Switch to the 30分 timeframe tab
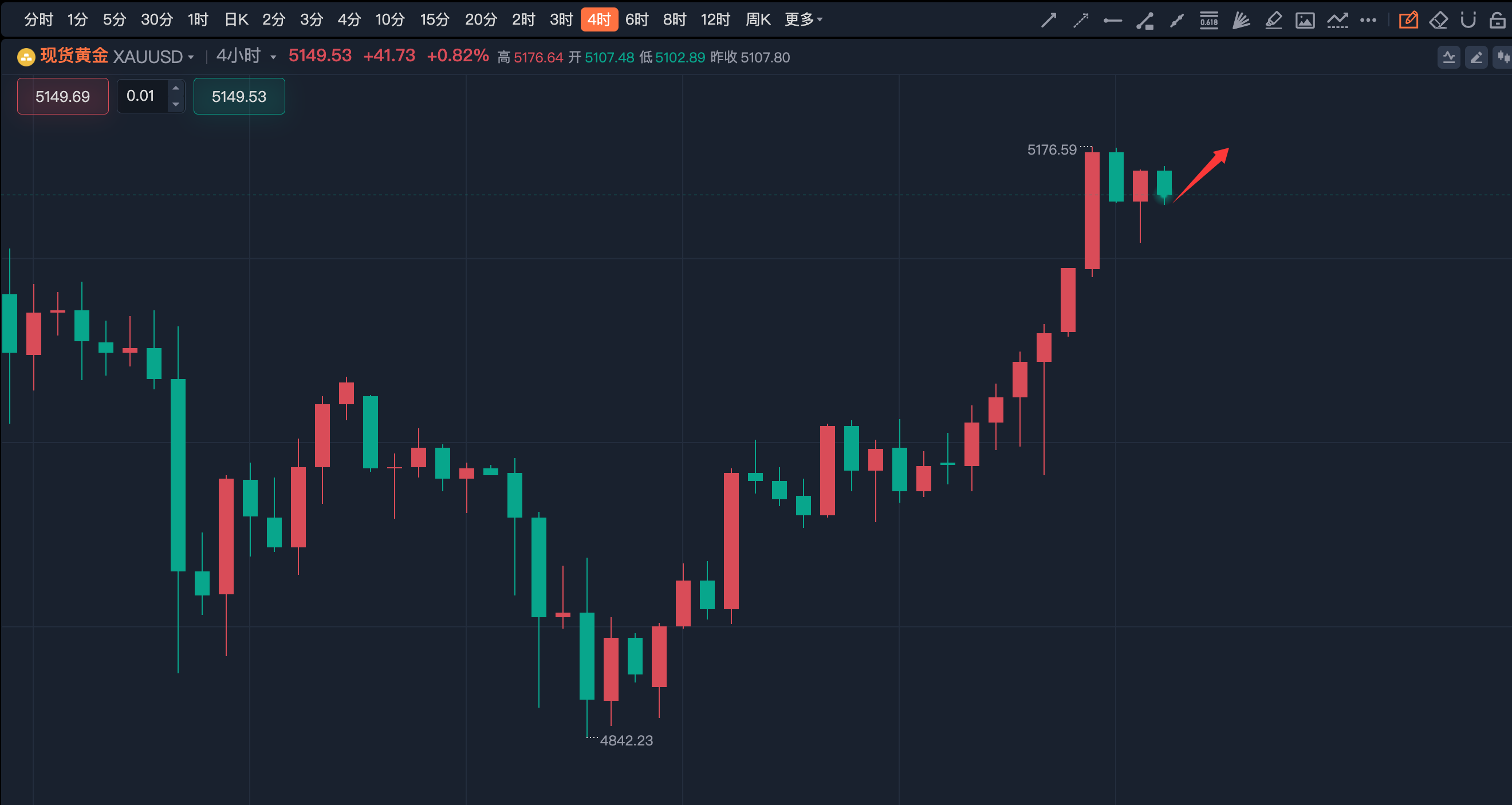 click(x=157, y=19)
